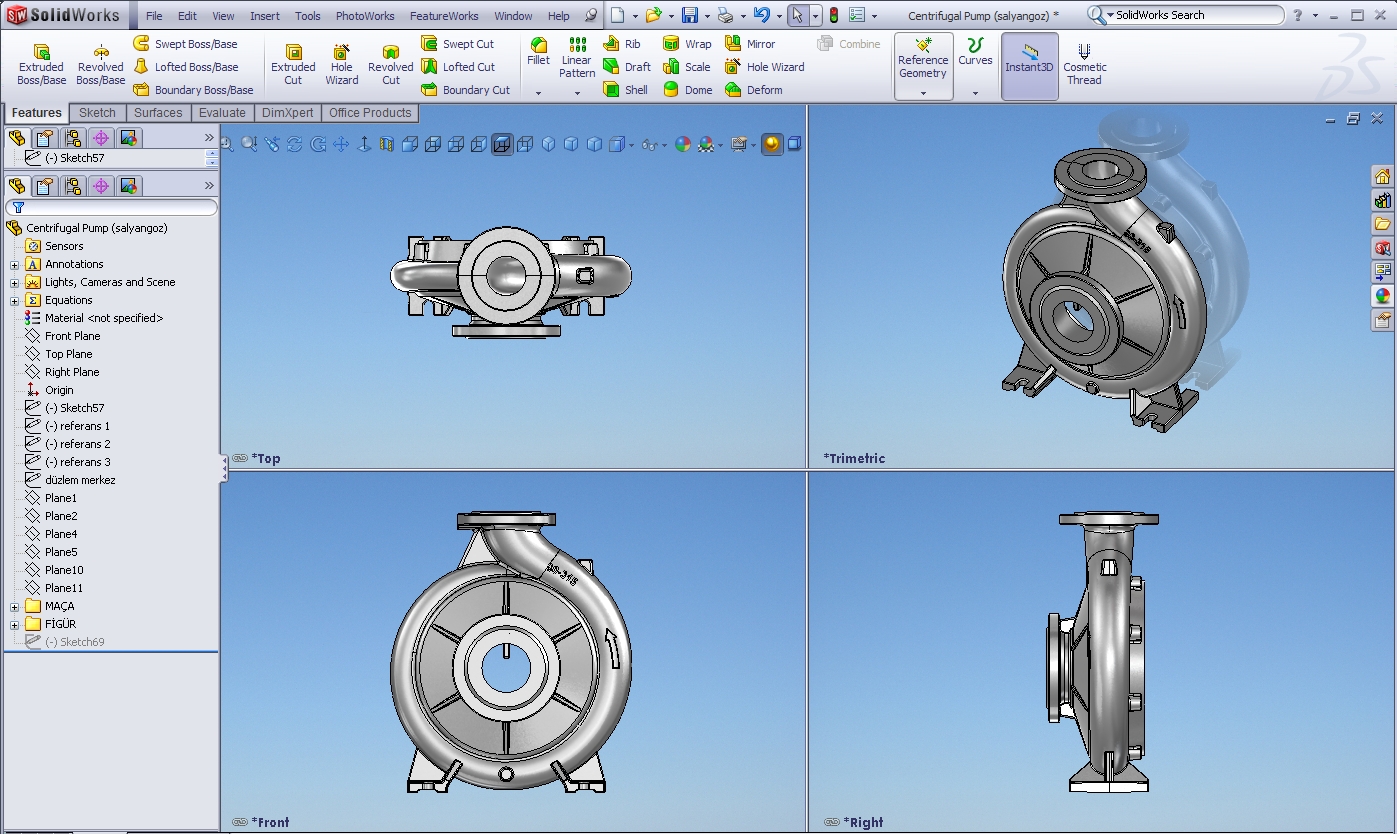Viewport: 1397px width, 834px height.
Task: Click the Print button
Action: click(x=725, y=15)
